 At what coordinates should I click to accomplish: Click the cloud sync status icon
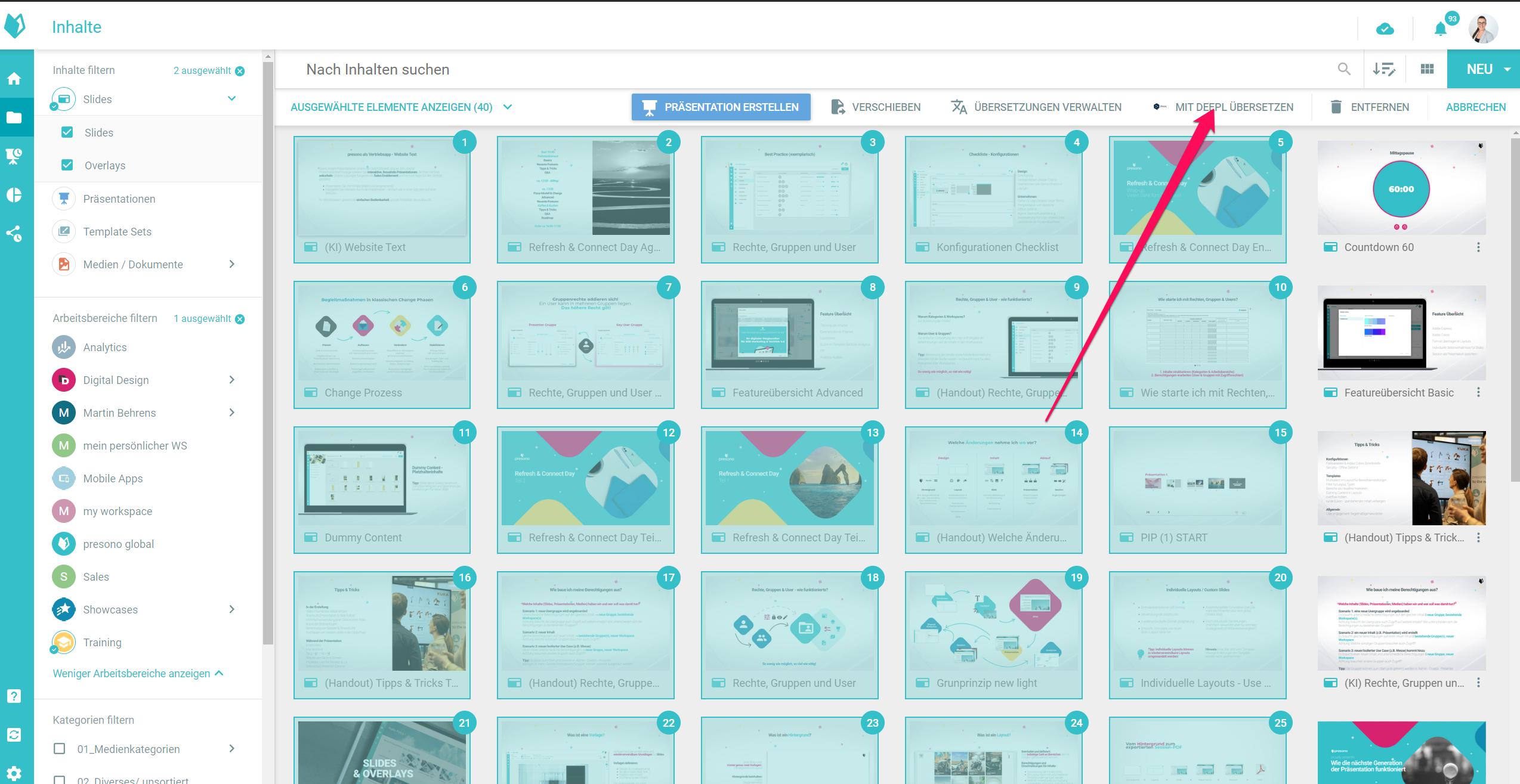(x=1385, y=28)
